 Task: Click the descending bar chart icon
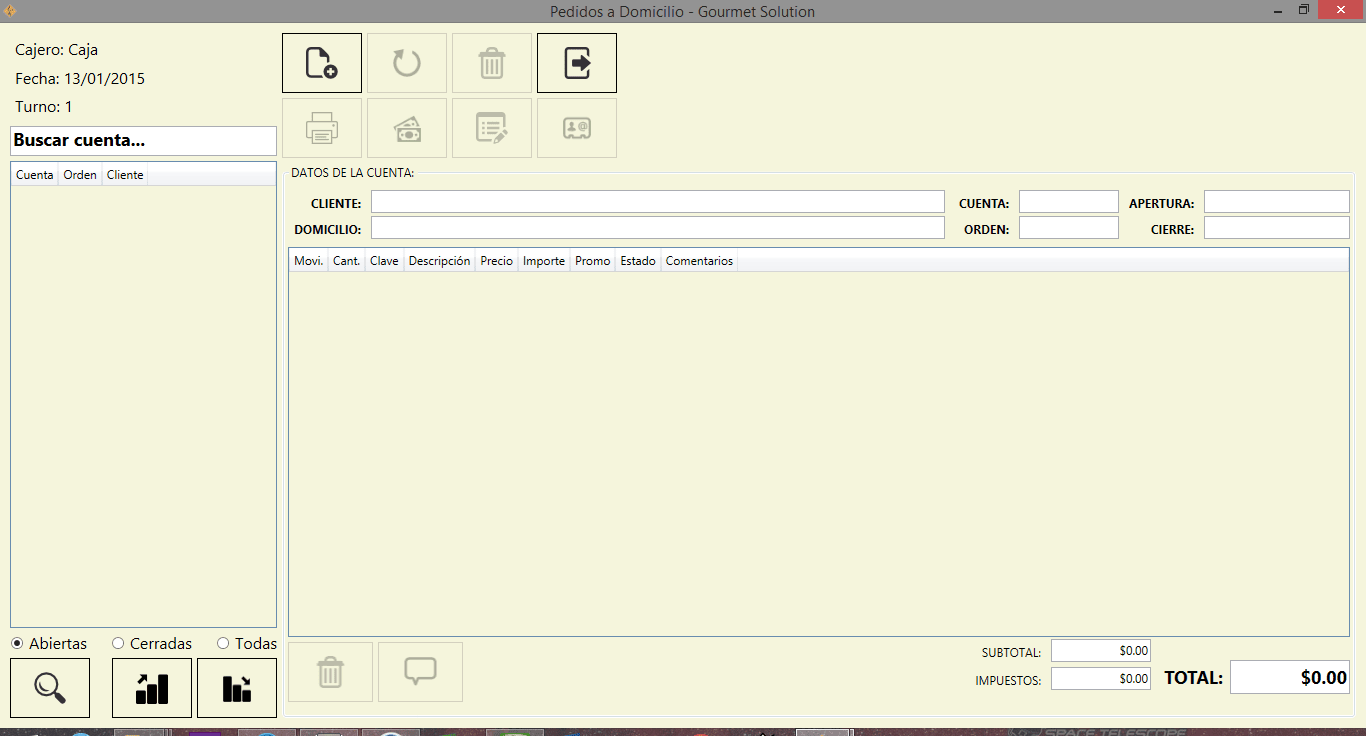pyautogui.click(x=237, y=688)
